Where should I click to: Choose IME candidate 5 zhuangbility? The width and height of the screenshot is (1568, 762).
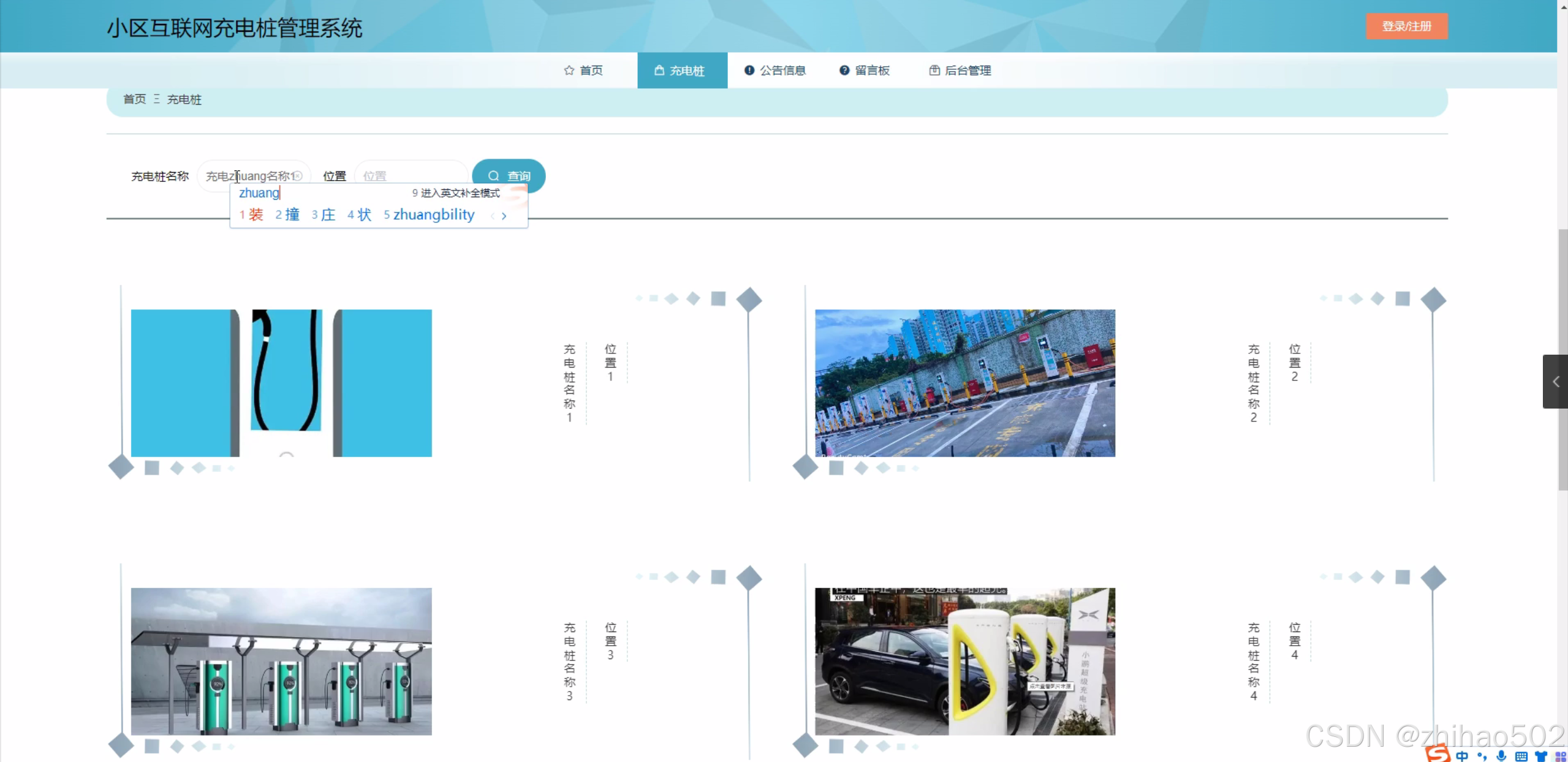tap(429, 215)
